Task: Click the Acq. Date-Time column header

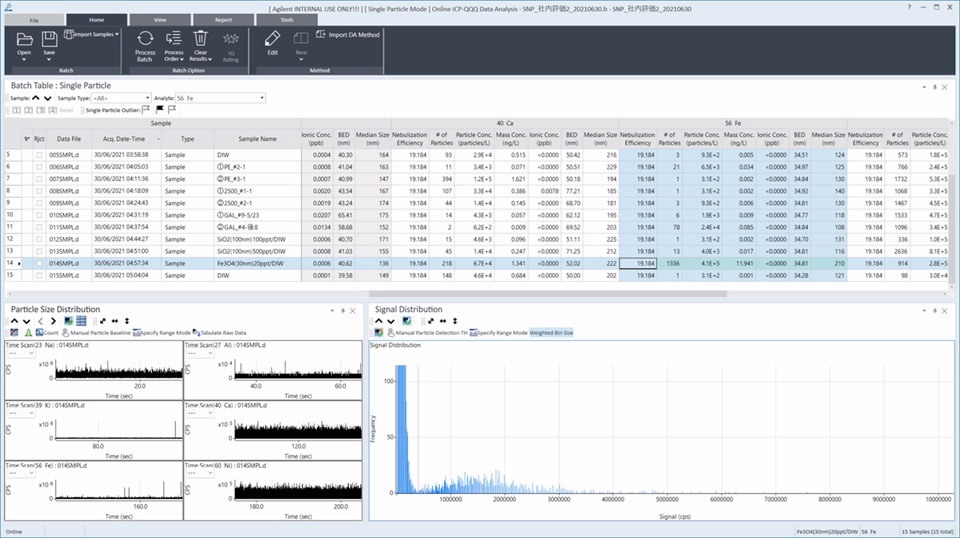Action: [126, 139]
